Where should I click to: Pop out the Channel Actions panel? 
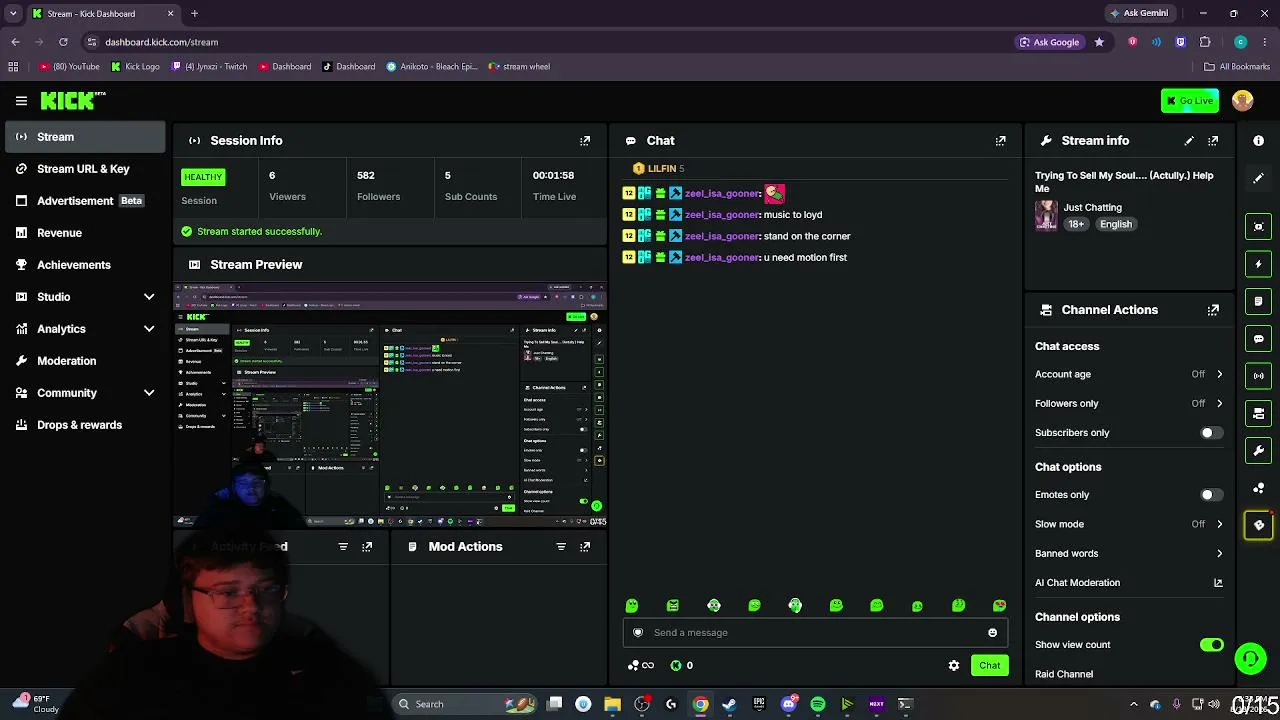1213,310
